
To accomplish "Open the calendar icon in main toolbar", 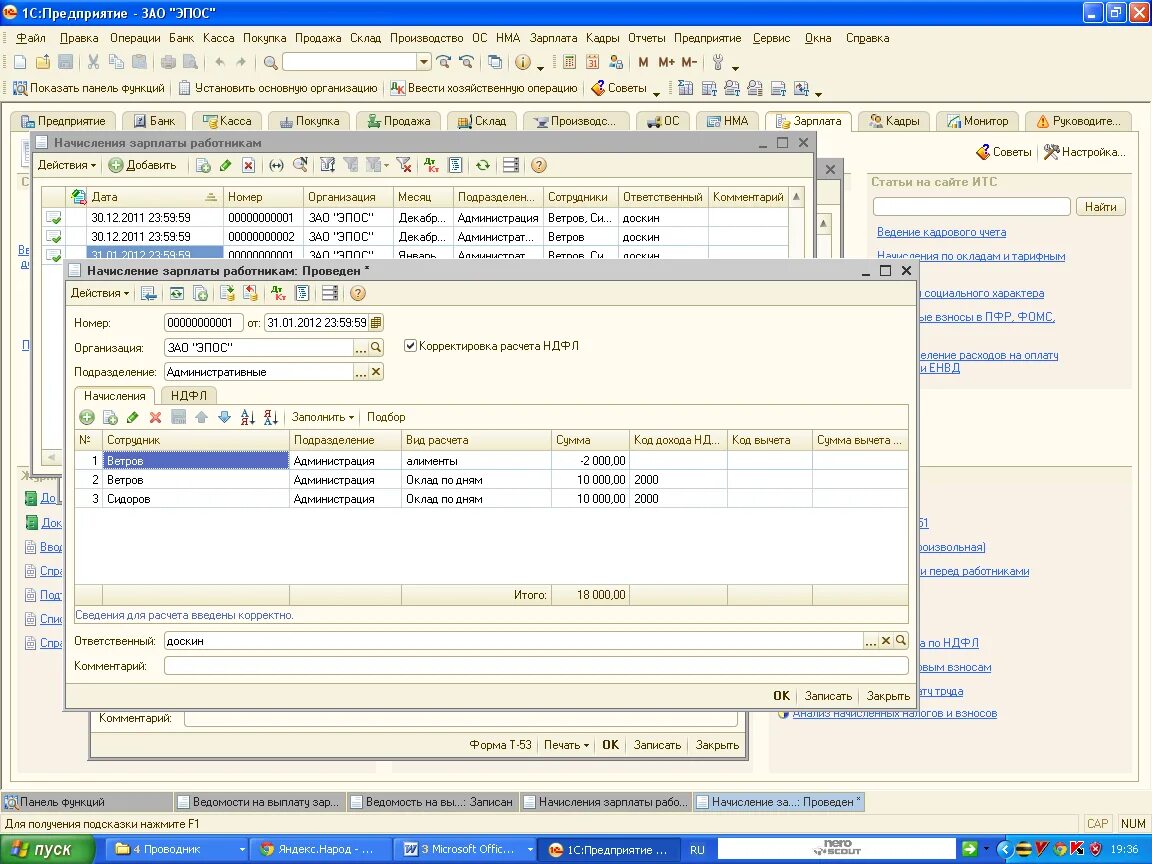I will tap(592, 62).
